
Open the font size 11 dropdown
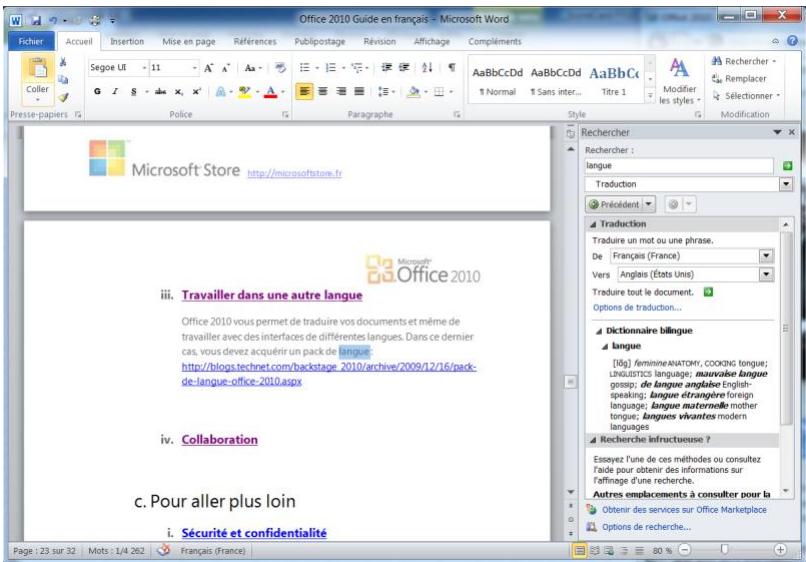pyautogui.click(x=194, y=68)
